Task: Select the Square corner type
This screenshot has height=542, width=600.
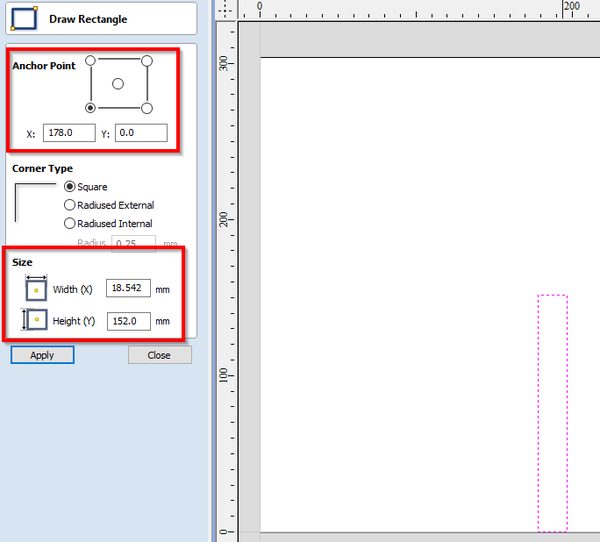Action: click(70, 187)
